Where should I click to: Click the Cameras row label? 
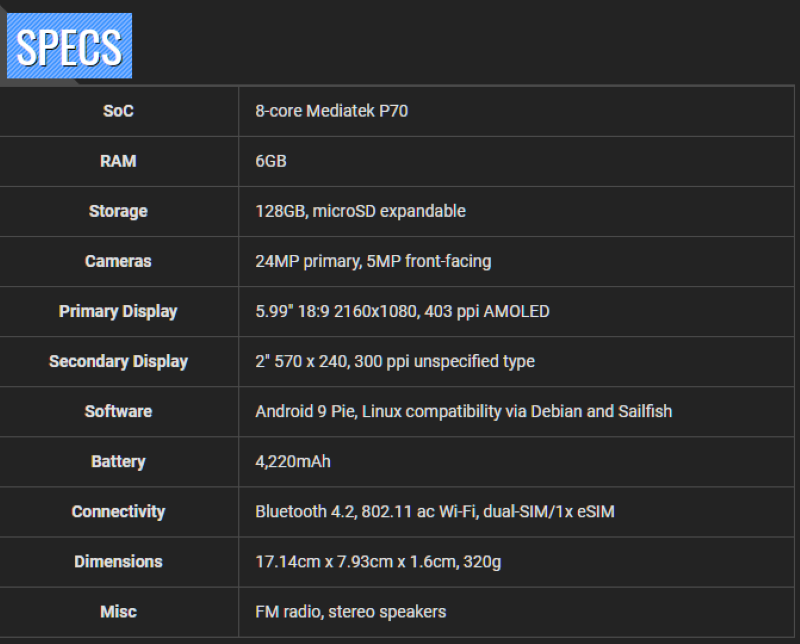[118, 261]
